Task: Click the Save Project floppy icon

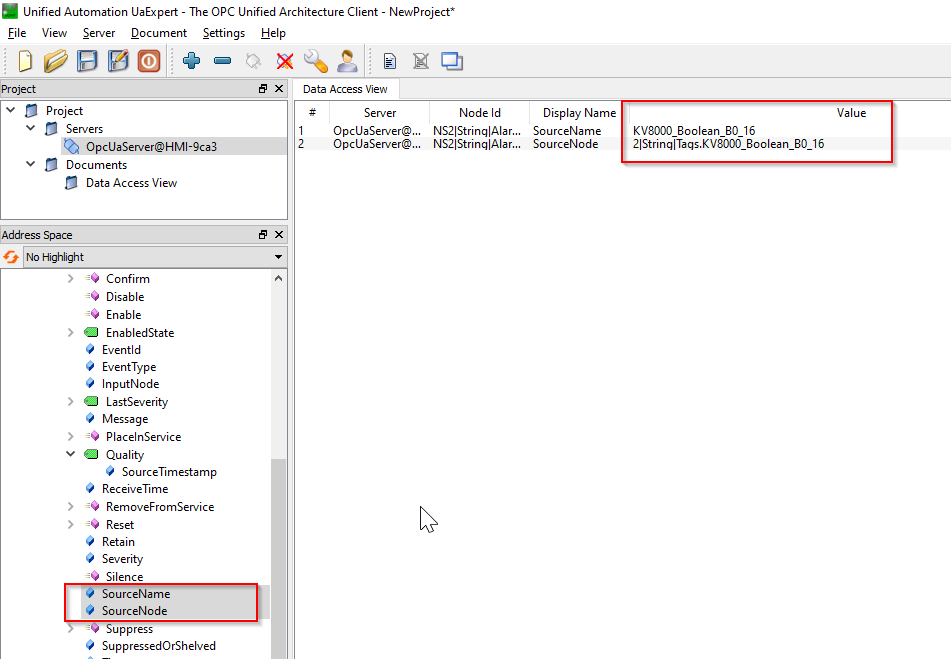Action: (87, 61)
